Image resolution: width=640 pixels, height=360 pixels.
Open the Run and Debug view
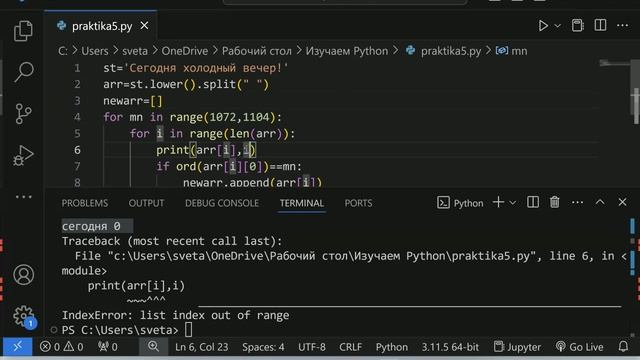23,155
